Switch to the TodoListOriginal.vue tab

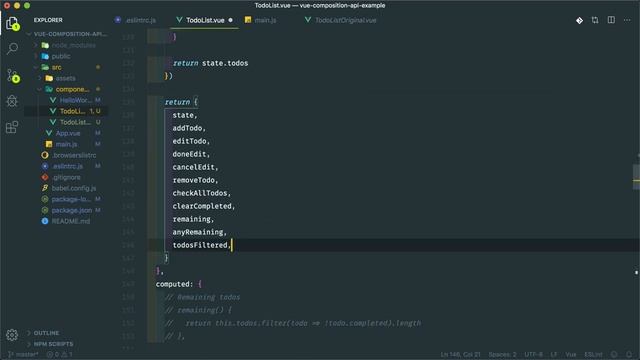click(x=340, y=20)
